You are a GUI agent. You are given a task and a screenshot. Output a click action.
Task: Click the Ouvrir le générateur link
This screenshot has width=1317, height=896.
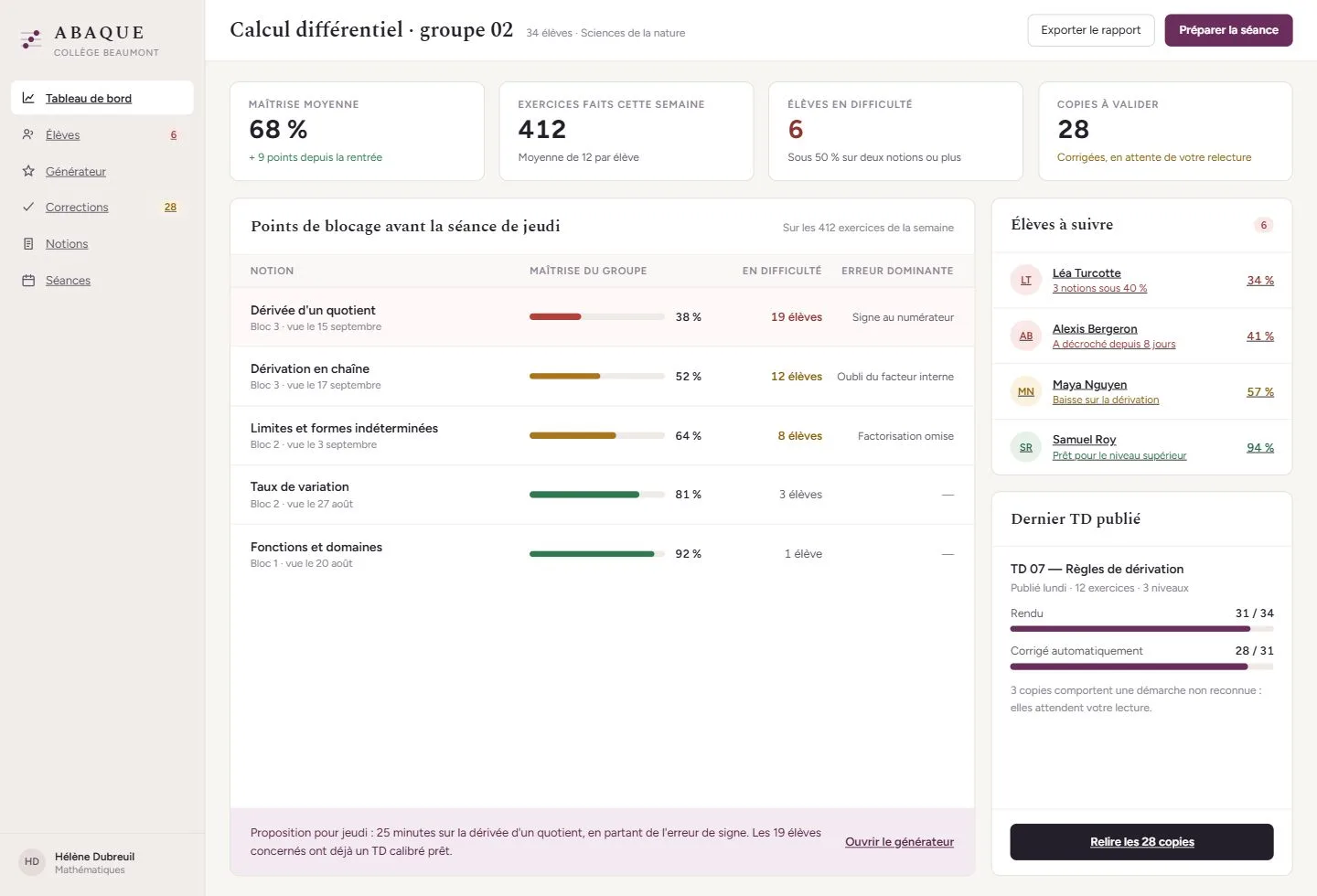(899, 842)
